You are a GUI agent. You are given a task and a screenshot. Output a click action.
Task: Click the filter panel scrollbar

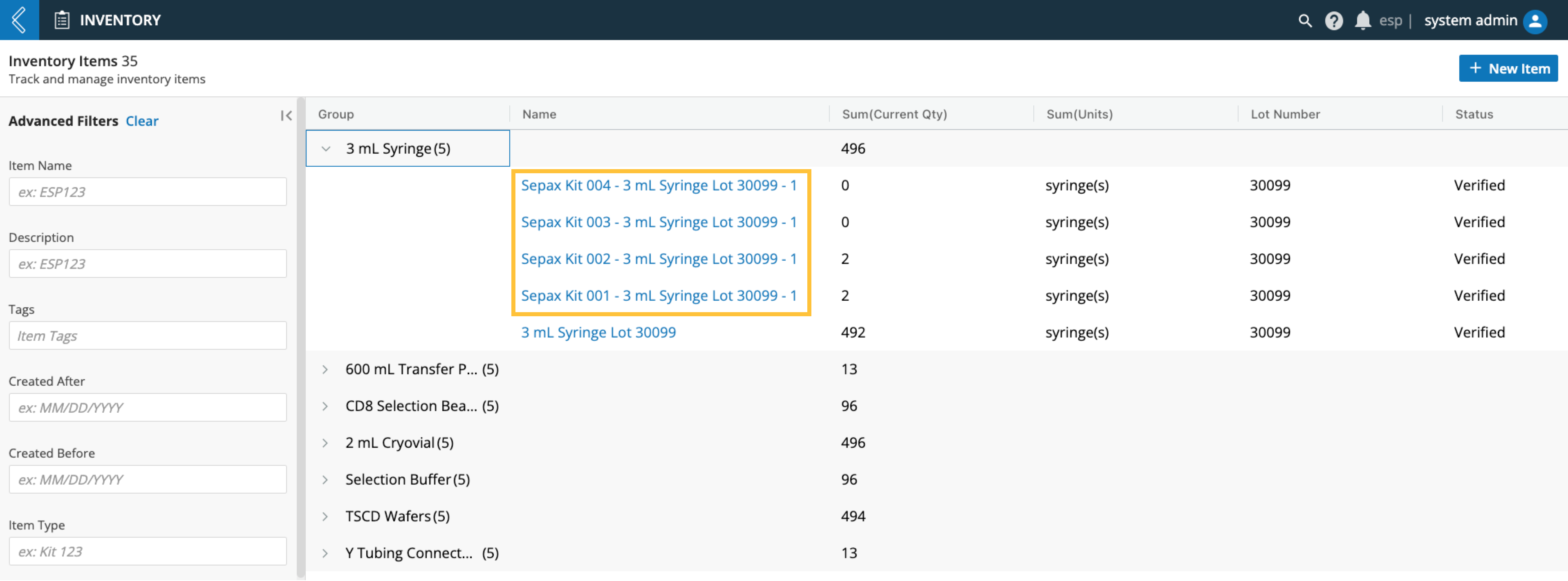click(300, 337)
